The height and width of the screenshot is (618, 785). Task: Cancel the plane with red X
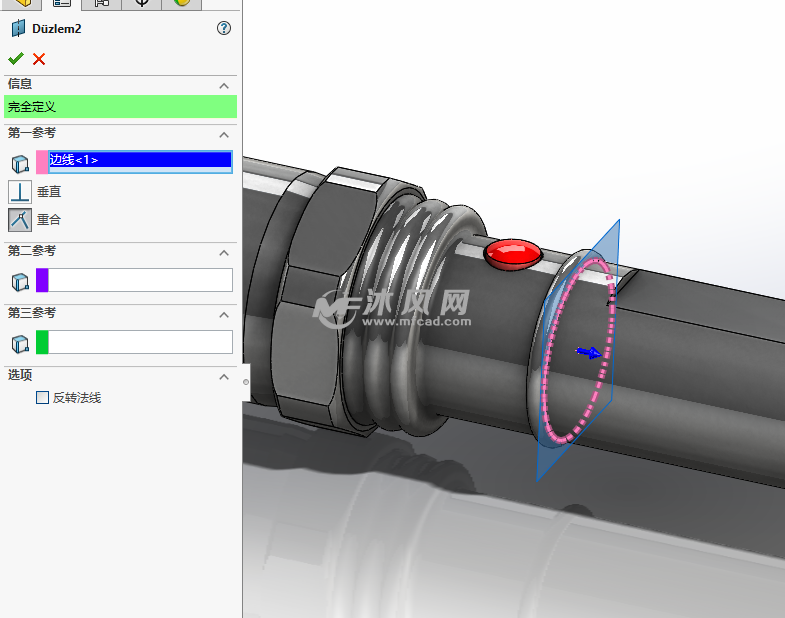pos(39,59)
